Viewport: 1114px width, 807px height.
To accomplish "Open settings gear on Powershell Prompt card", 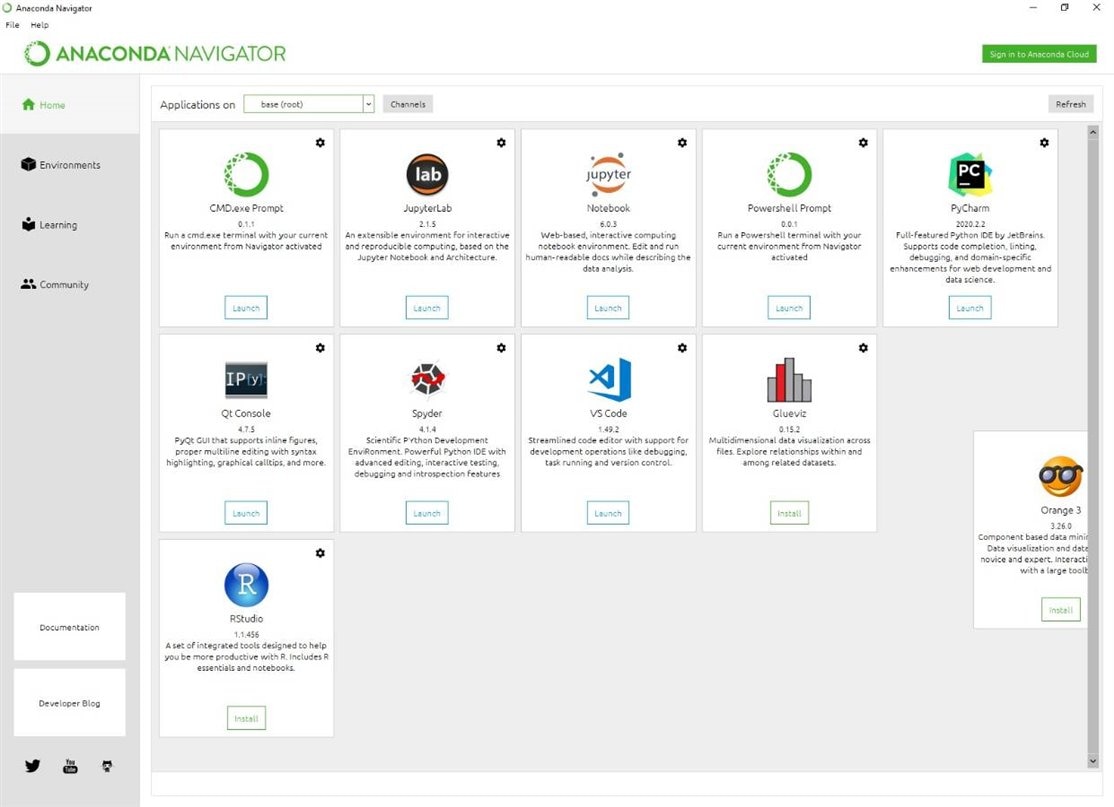I will click(863, 143).
